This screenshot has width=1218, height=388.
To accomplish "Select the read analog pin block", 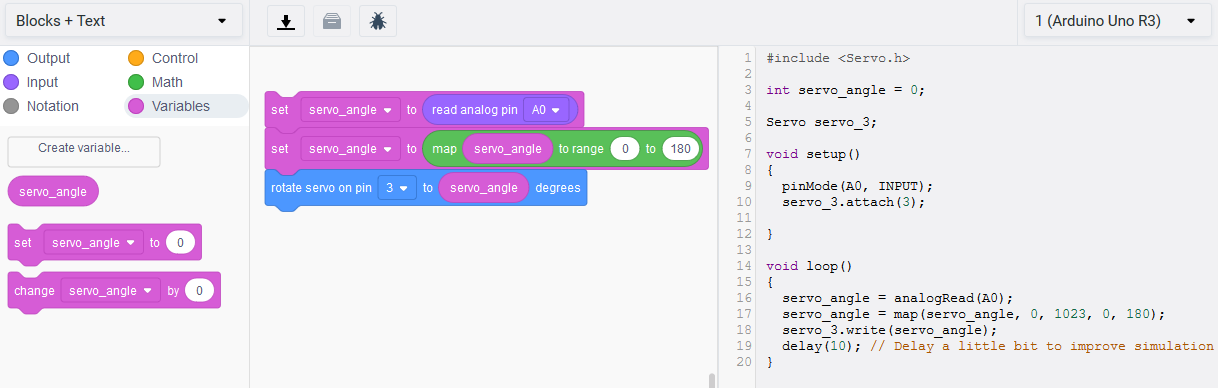I will tap(474, 109).
